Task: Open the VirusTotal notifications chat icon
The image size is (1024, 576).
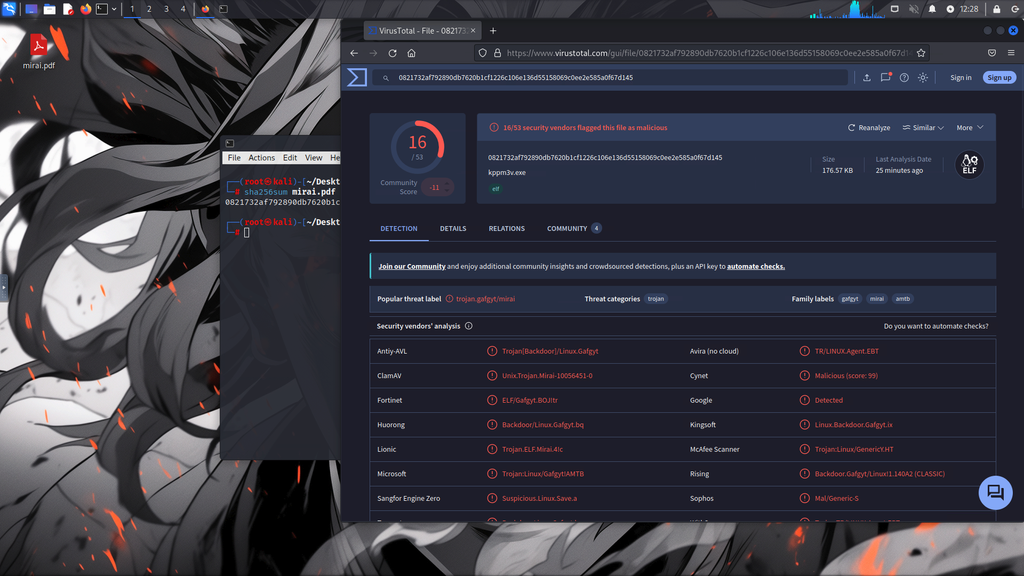Action: tap(886, 78)
